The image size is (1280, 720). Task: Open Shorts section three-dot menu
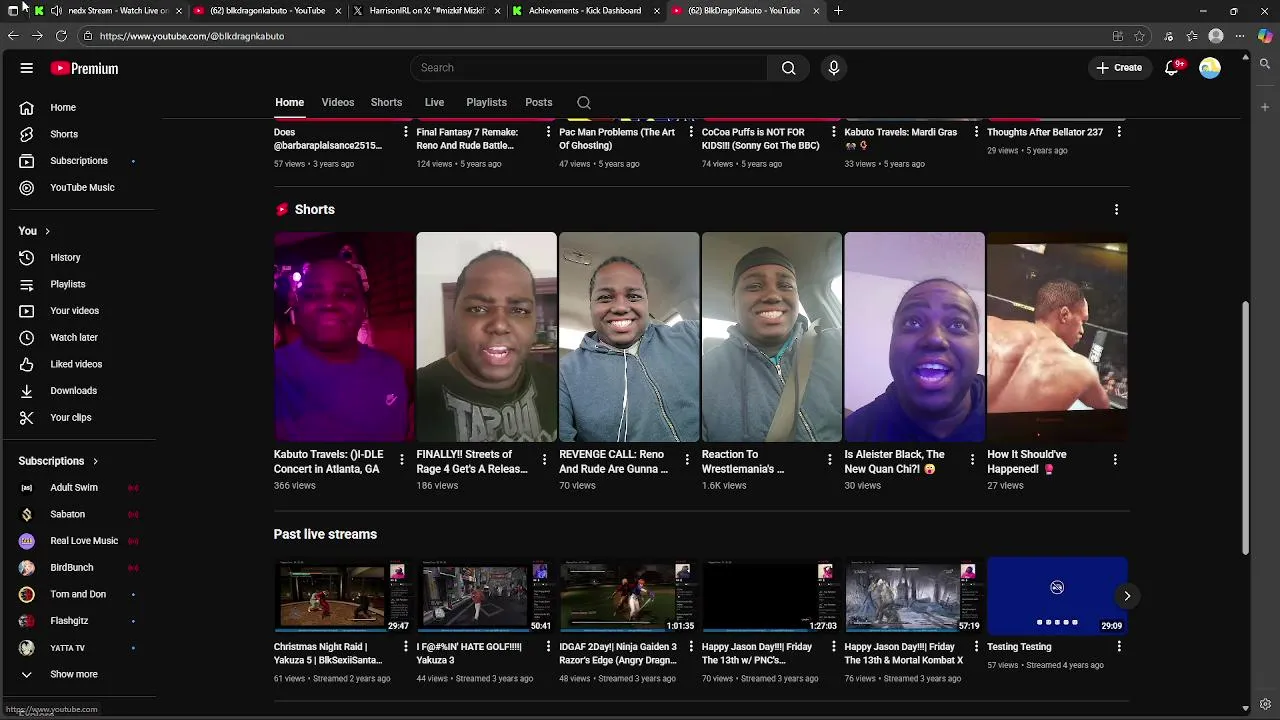[x=1116, y=209]
